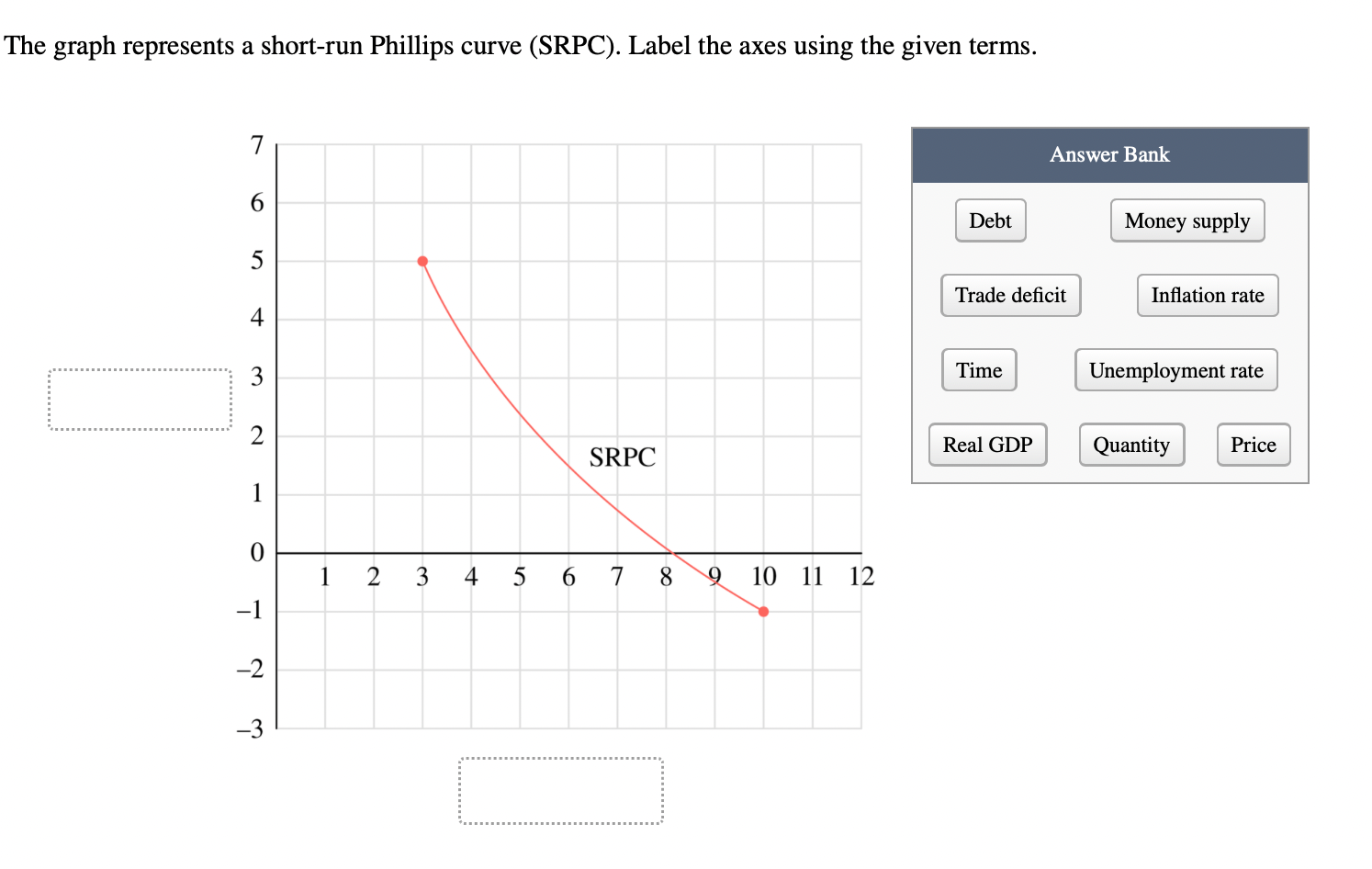This screenshot has width=1372, height=869.
Task: Click the SRPC curve label on the graph
Action: coord(623,457)
